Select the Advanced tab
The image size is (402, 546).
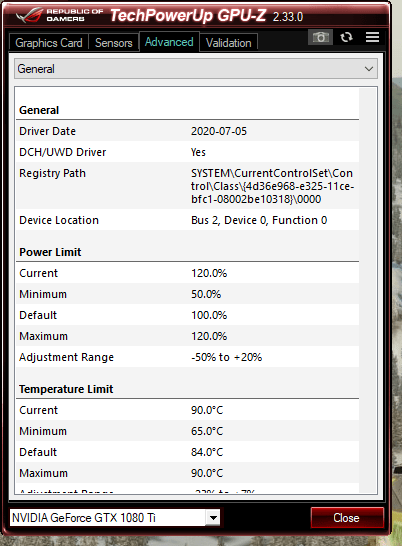pyautogui.click(x=169, y=42)
